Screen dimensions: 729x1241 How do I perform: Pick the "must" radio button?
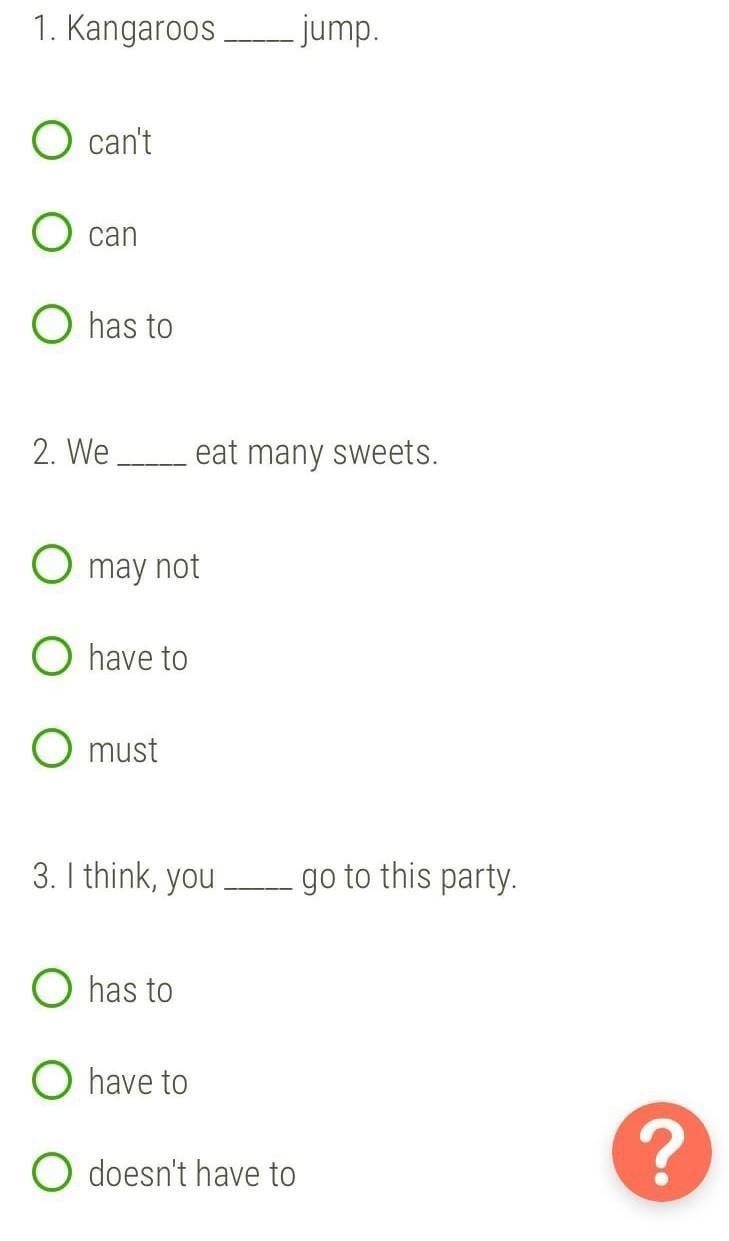(x=52, y=749)
